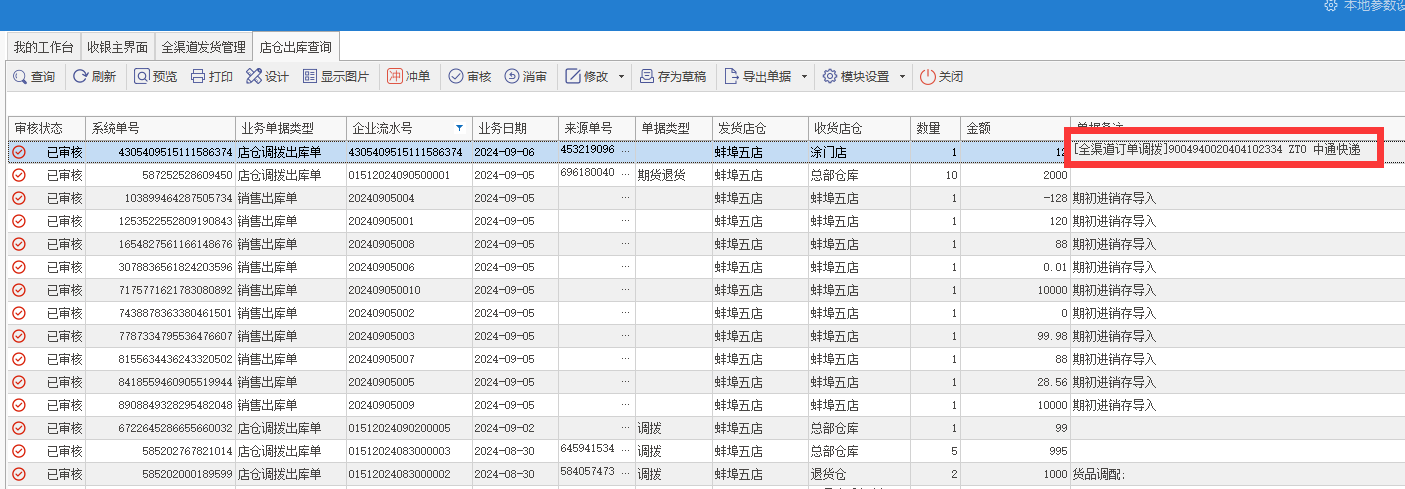Screen dimensions: 1405x489
Task: Click the 审核 approve toolbar button
Action: point(469,76)
